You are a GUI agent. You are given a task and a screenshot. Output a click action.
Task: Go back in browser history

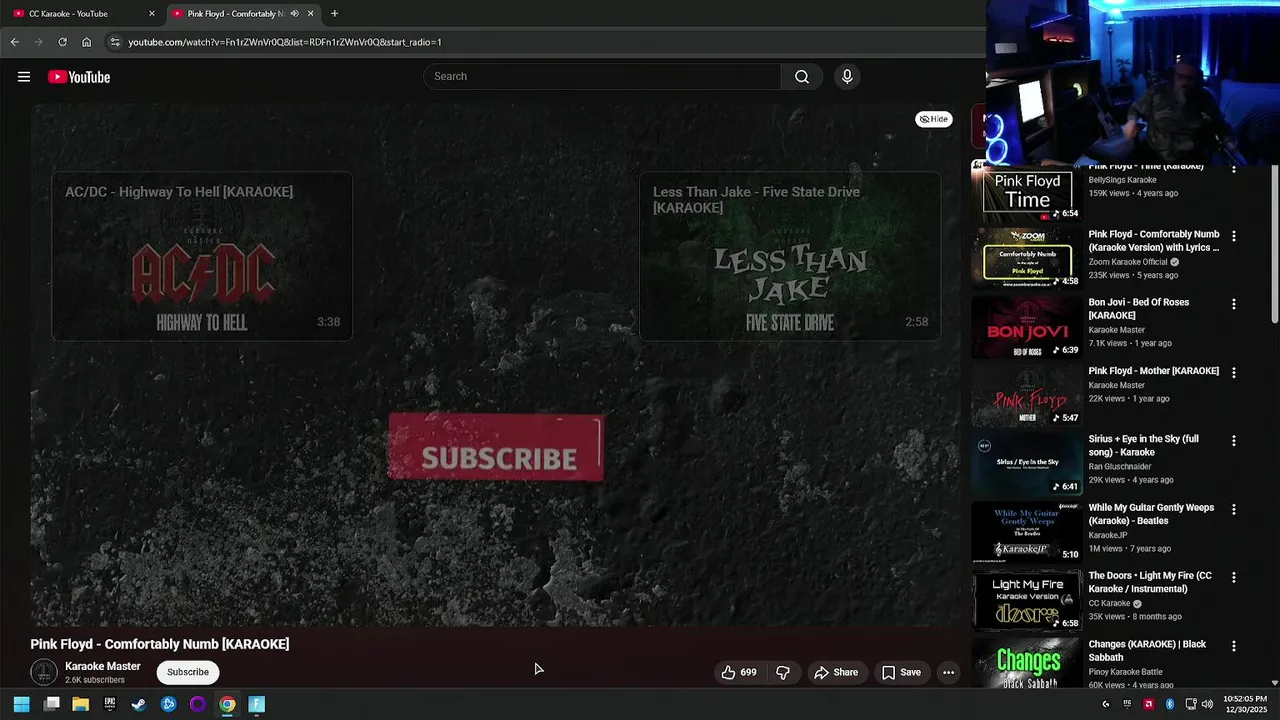pyautogui.click(x=14, y=42)
